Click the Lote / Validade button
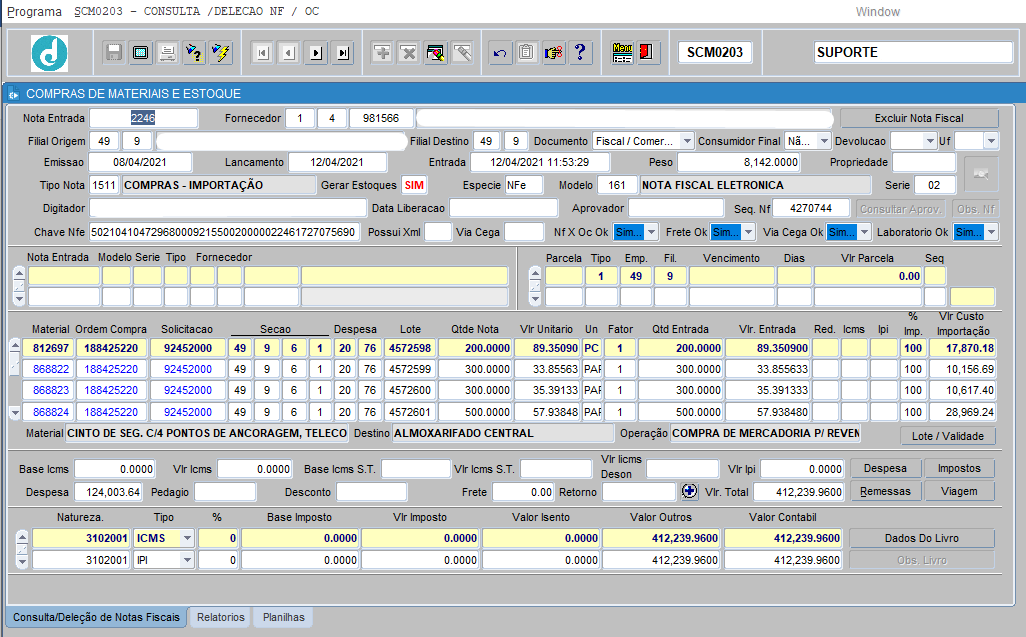This screenshot has height=637, width=1026. (947, 436)
